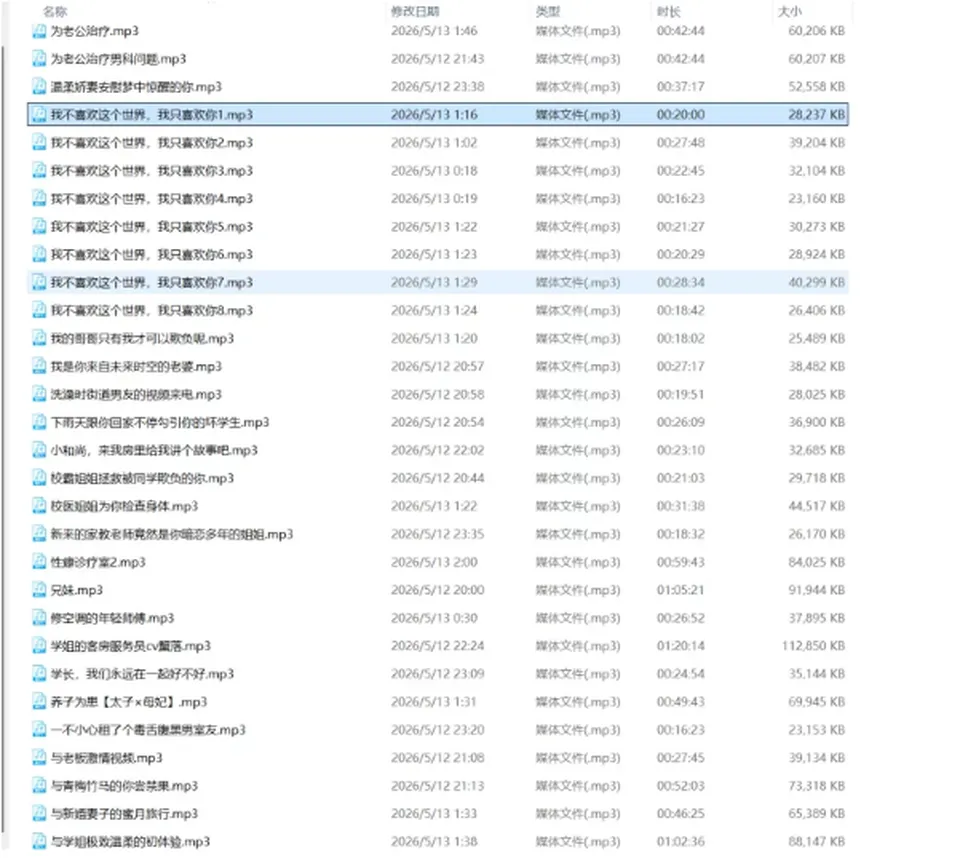Image resolution: width=960 pixels, height=858 pixels.
Task: Sort the list by 大小 header
Action: click(789, 11)
